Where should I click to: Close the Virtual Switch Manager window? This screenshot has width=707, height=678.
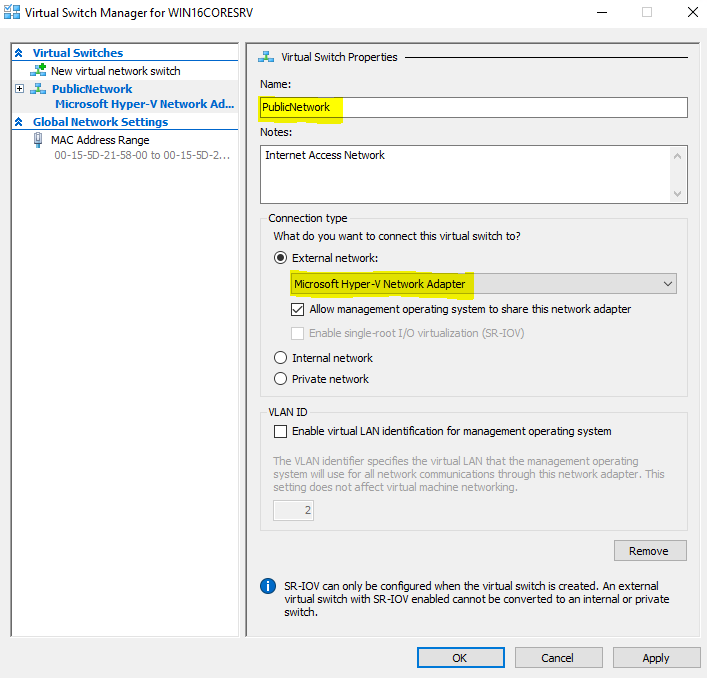point(693,12)
